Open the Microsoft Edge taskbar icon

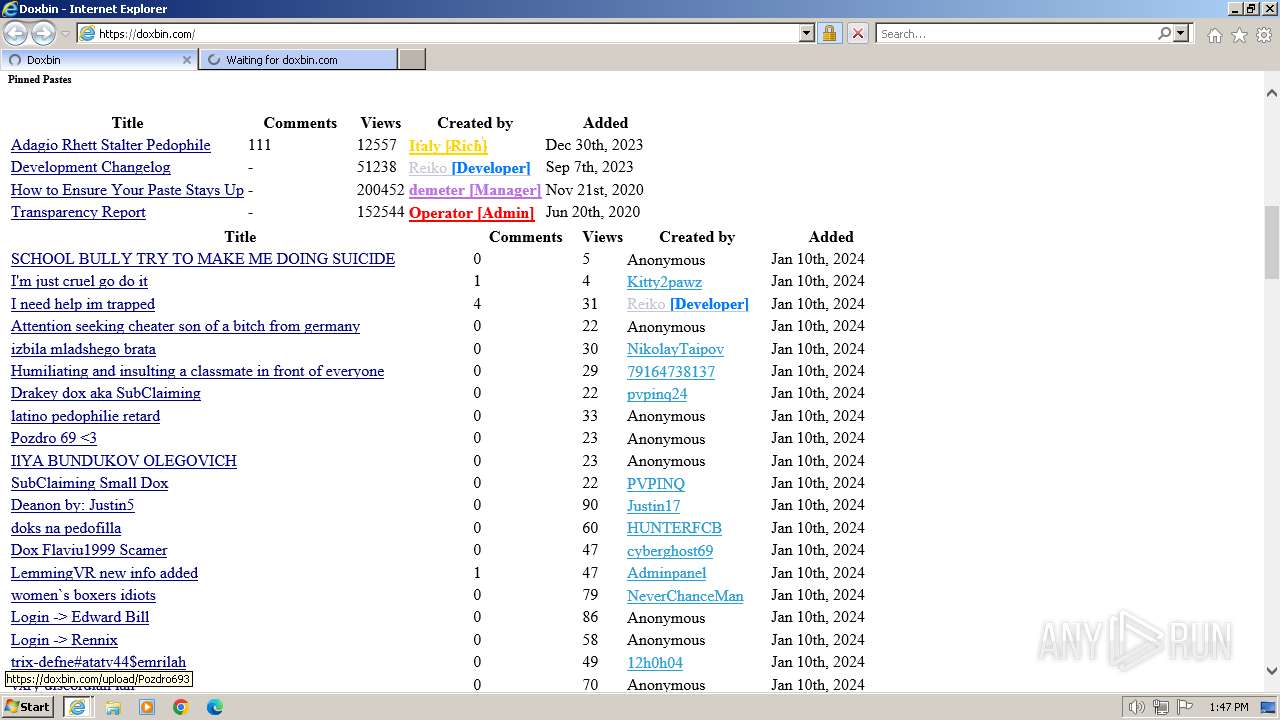[215, 707]
